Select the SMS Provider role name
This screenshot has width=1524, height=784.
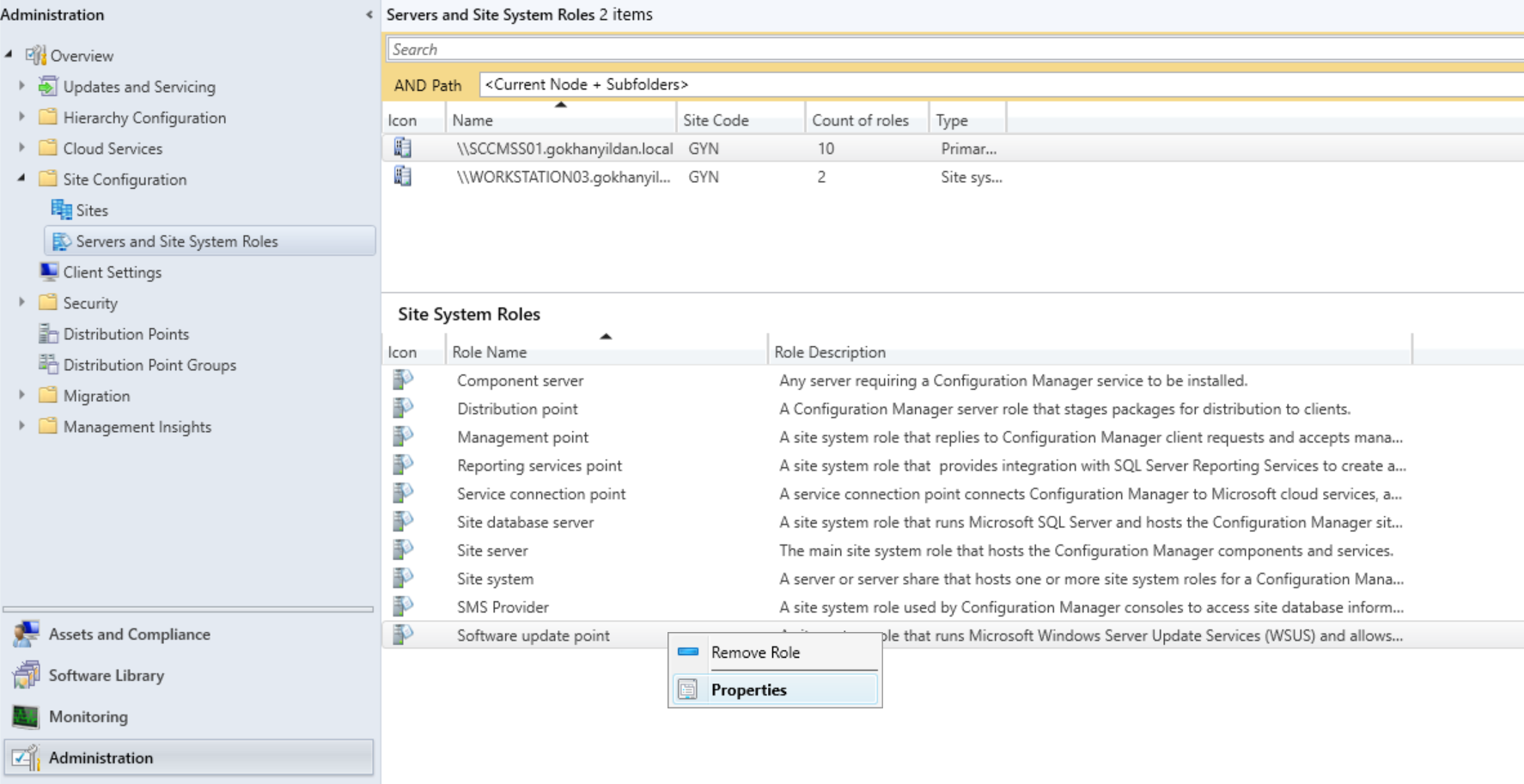[x=503, y=607]
